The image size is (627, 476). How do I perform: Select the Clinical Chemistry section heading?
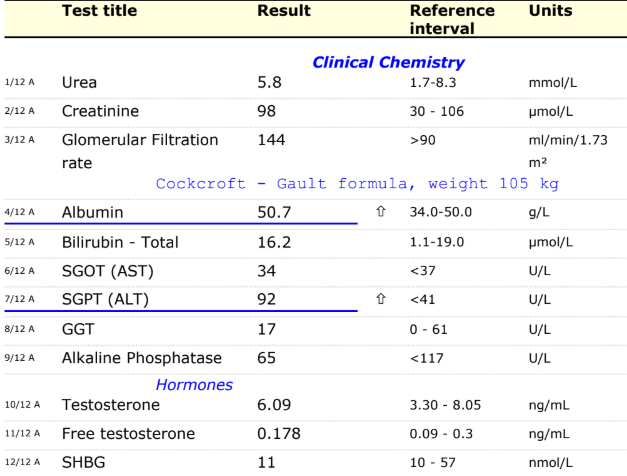[388, 62]
